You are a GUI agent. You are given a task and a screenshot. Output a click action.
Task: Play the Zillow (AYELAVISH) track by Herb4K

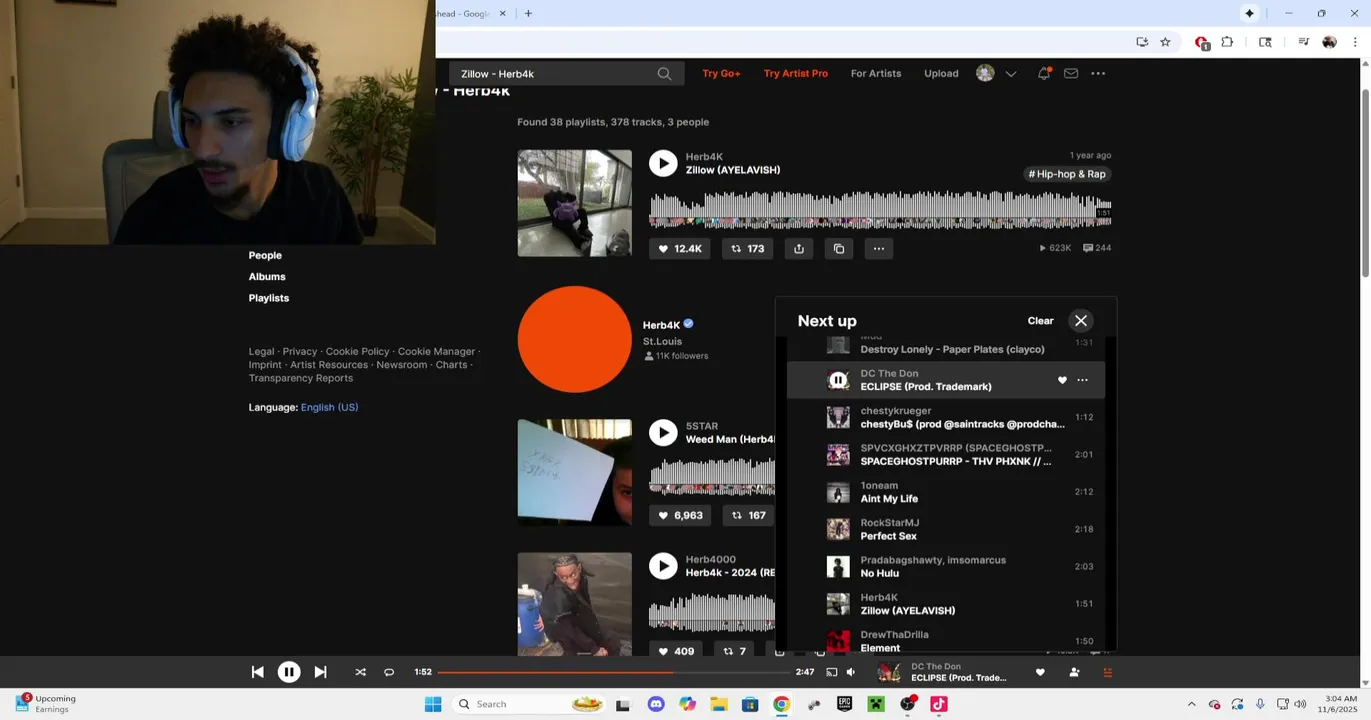(663, 163)
